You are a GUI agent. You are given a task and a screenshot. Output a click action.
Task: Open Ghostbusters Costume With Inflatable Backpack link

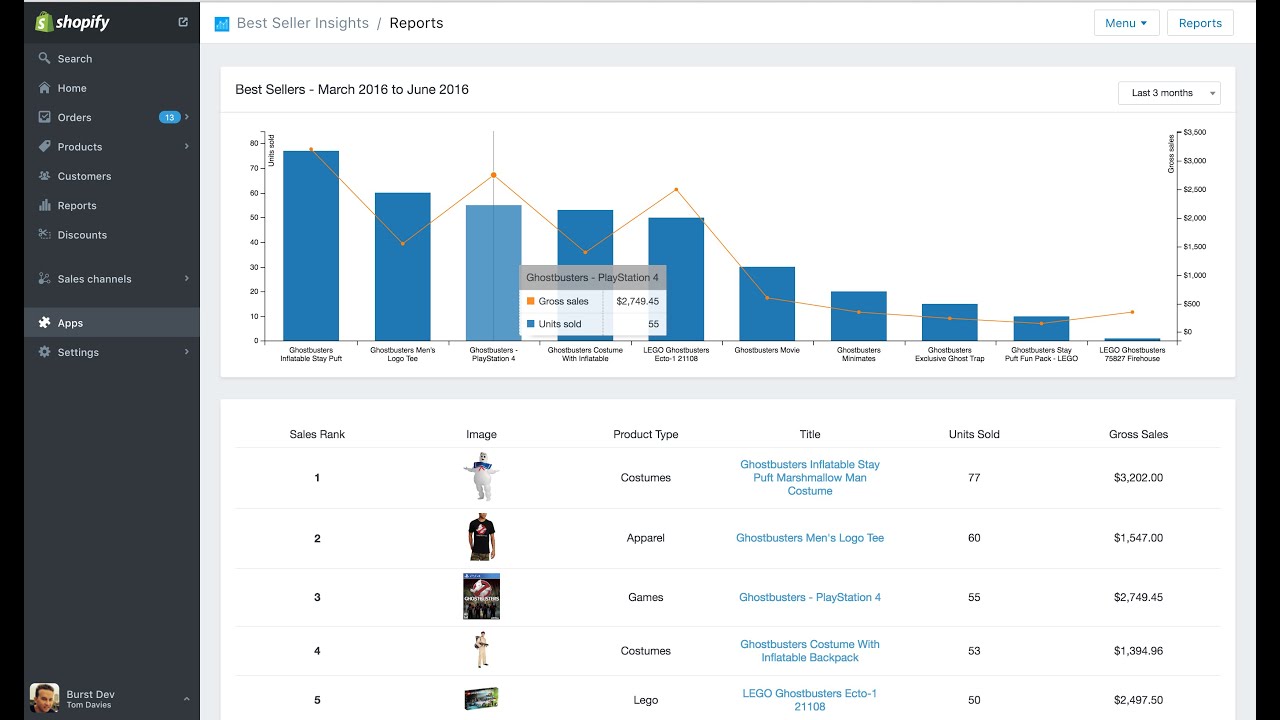[810, 651]
